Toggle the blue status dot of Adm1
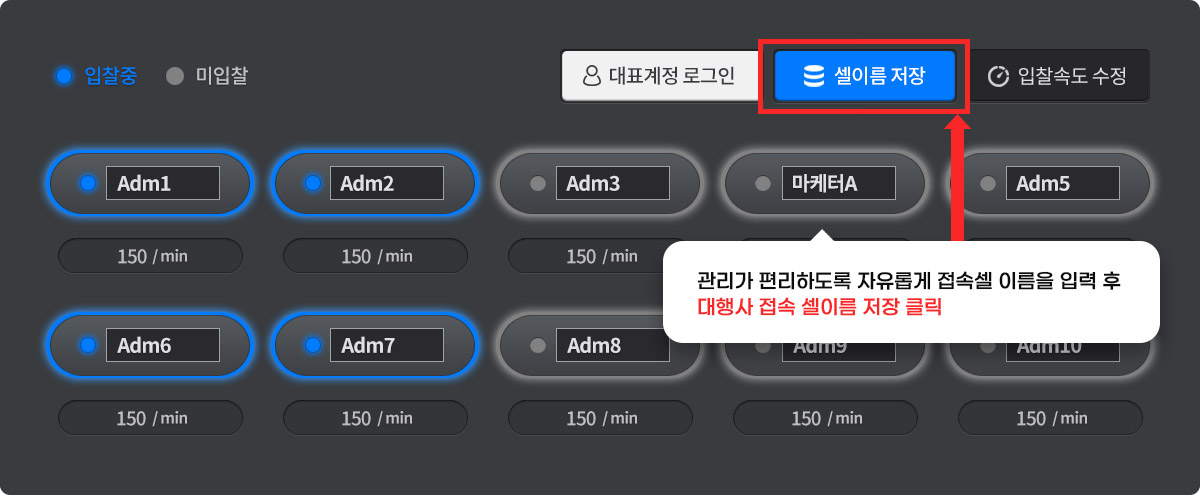This screenshot has width=1200, height=495. [x=87, y=184]
